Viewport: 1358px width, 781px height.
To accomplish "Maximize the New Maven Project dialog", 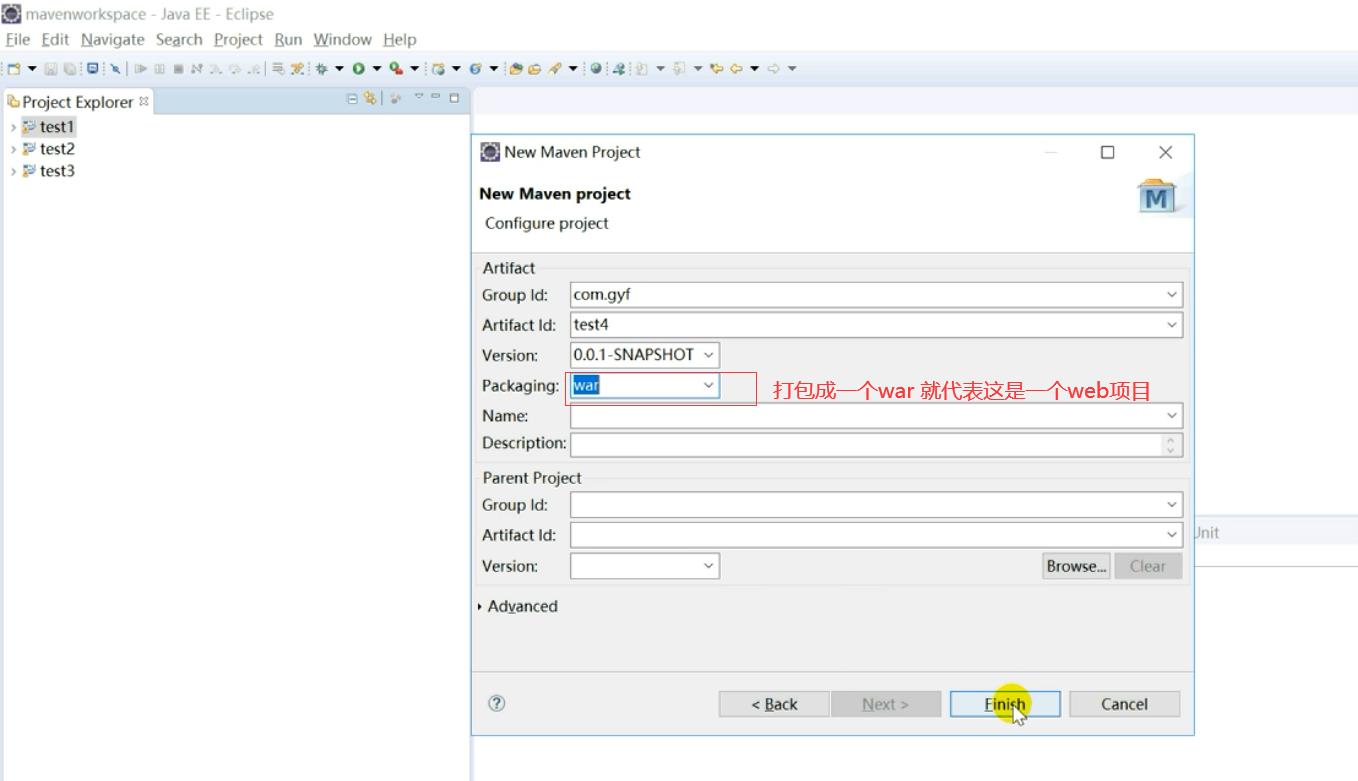I will (x=1107, y=152).
